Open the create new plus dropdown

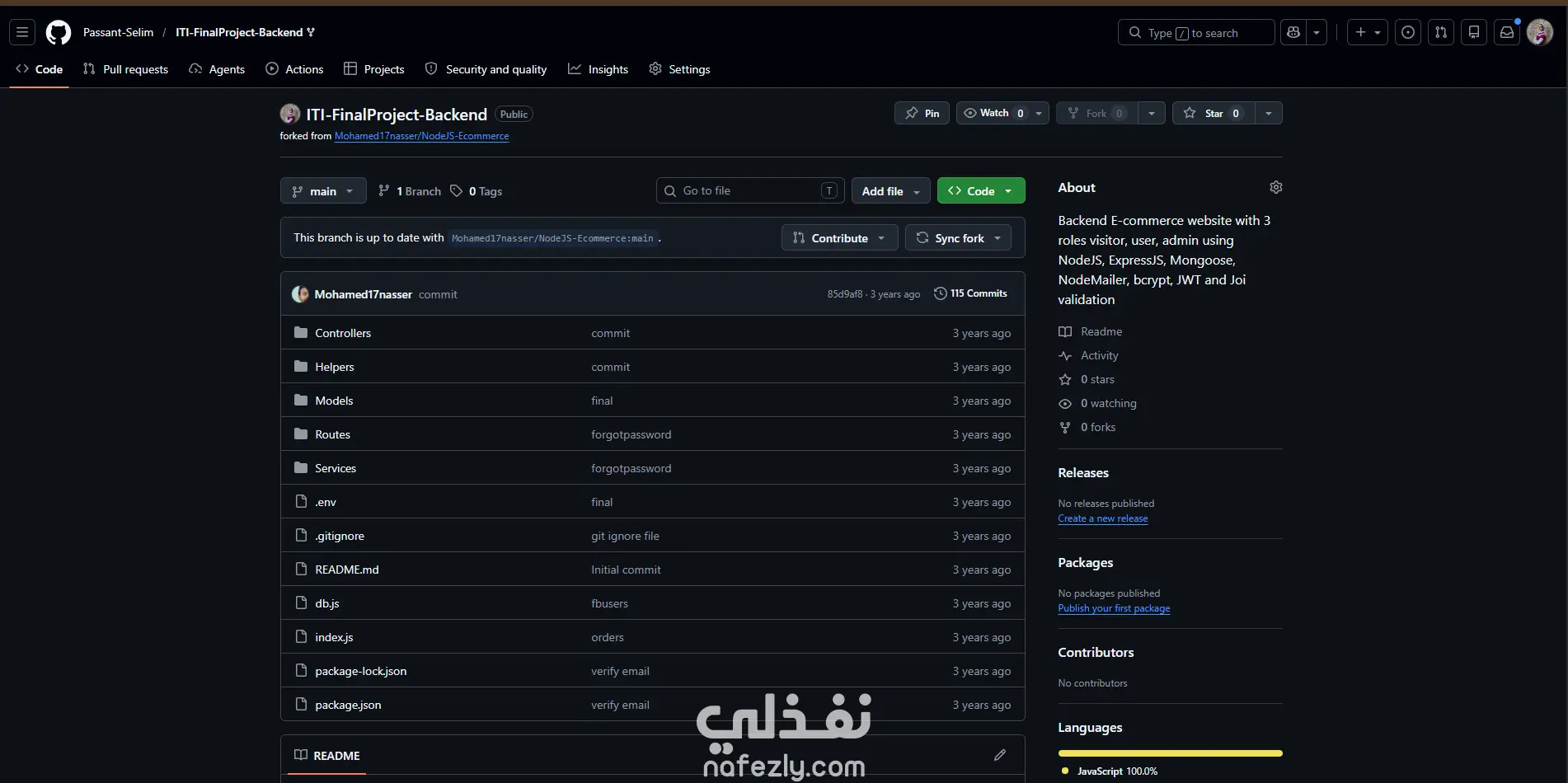point(1368,32)
